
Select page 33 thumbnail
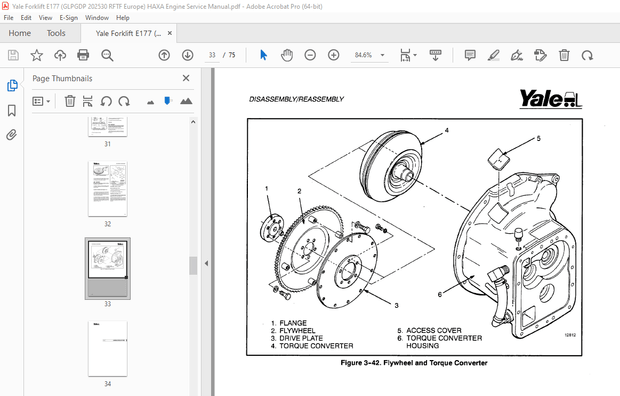108,269
